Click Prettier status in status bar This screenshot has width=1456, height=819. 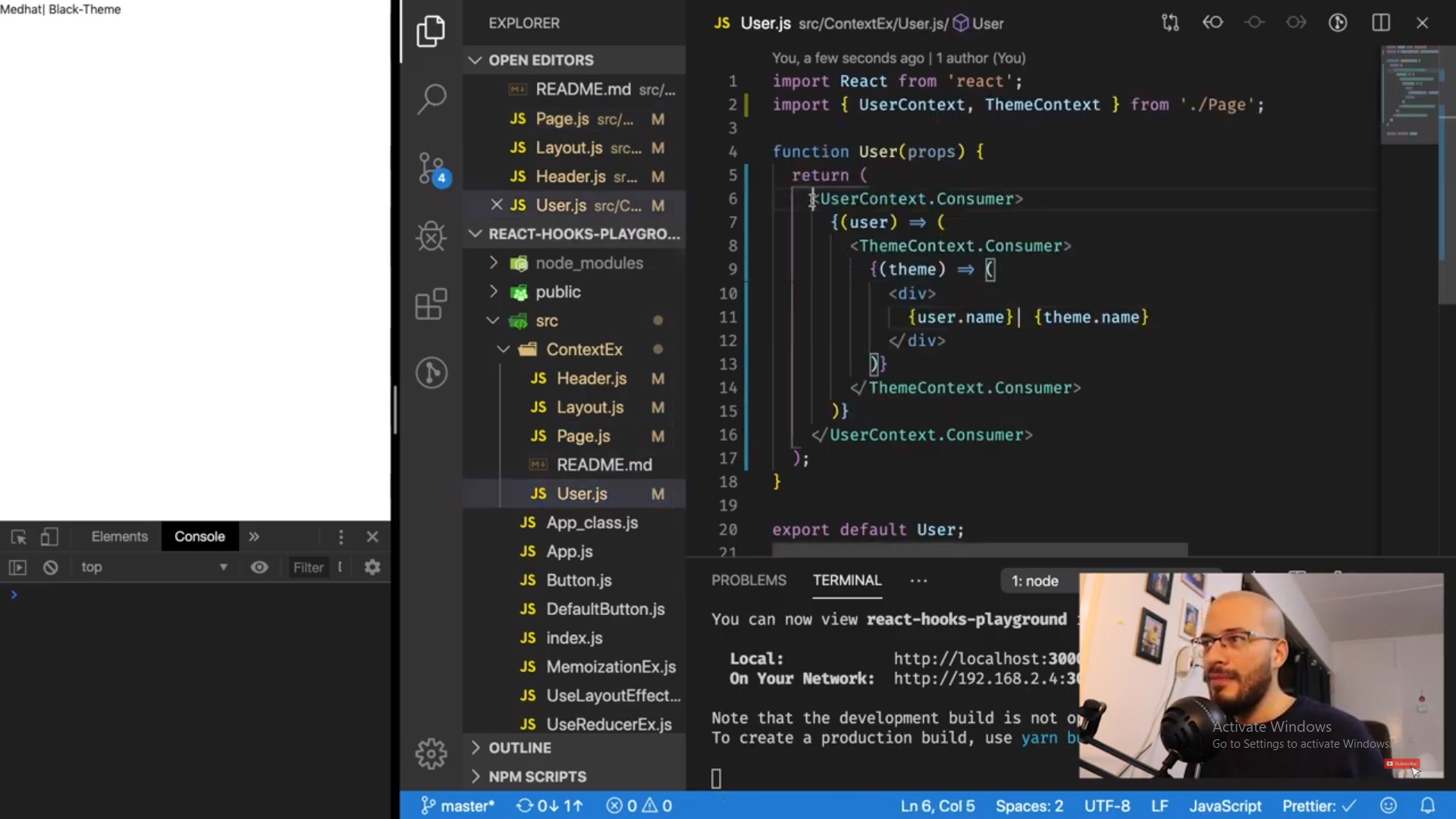pos(1319,805)
